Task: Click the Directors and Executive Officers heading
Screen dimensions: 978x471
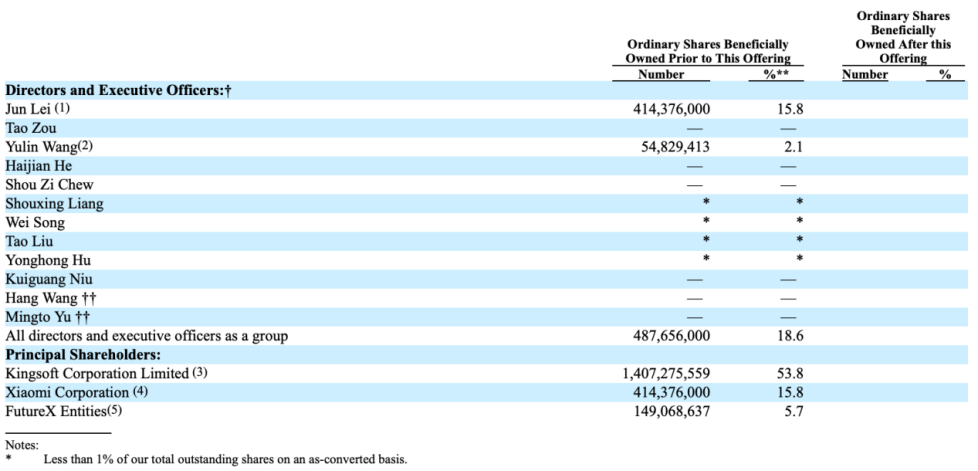Action: [x=119, y=90]
